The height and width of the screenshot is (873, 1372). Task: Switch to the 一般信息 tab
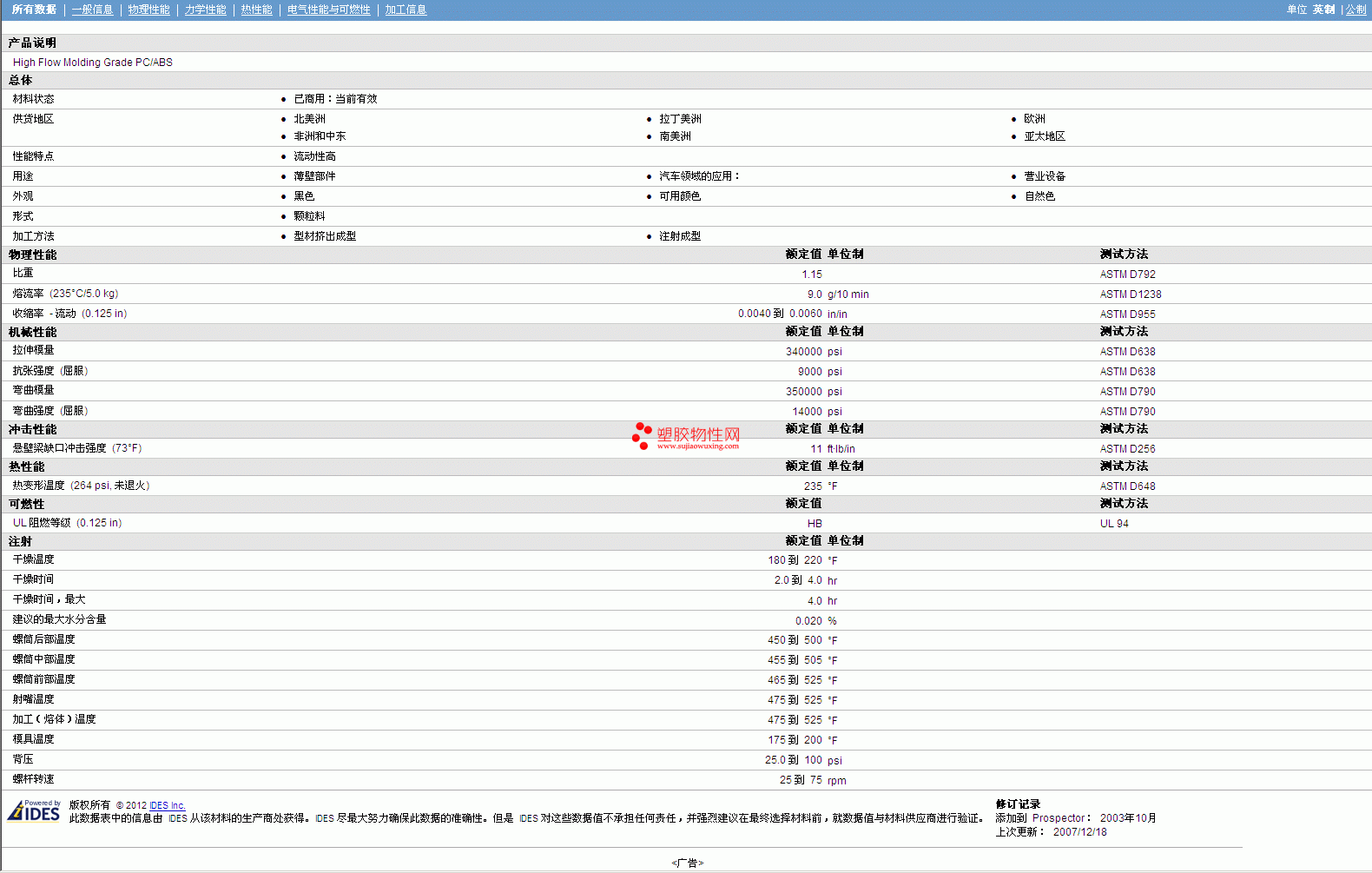click(93, 10)
